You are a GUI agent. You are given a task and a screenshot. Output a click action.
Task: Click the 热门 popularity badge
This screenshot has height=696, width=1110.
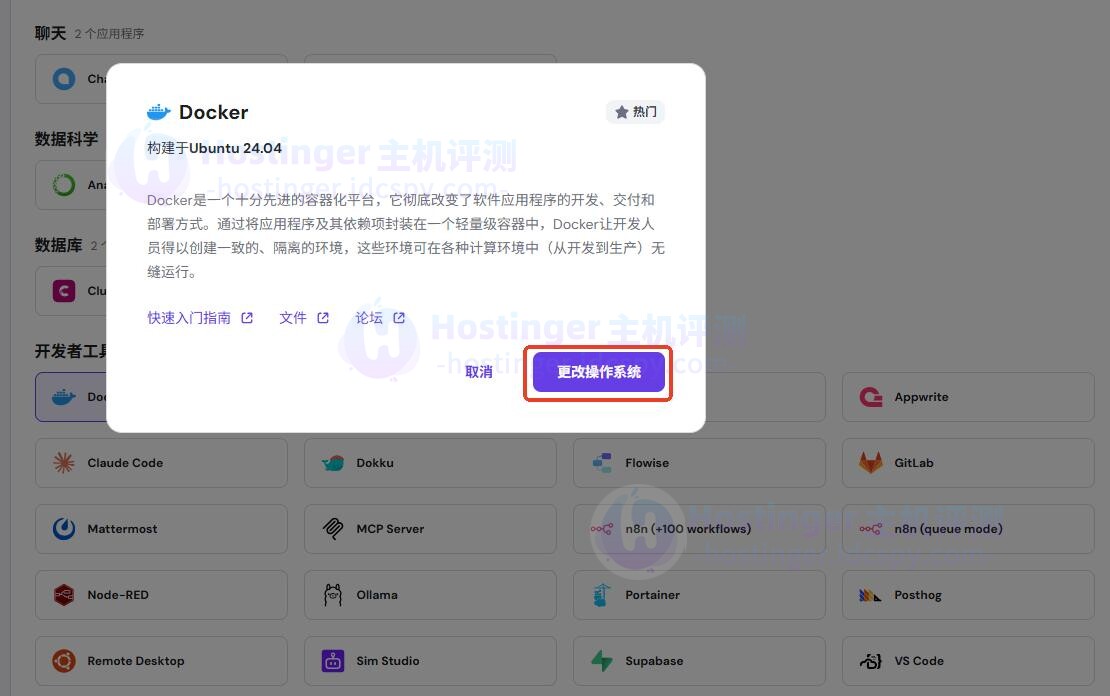[636, 111]
